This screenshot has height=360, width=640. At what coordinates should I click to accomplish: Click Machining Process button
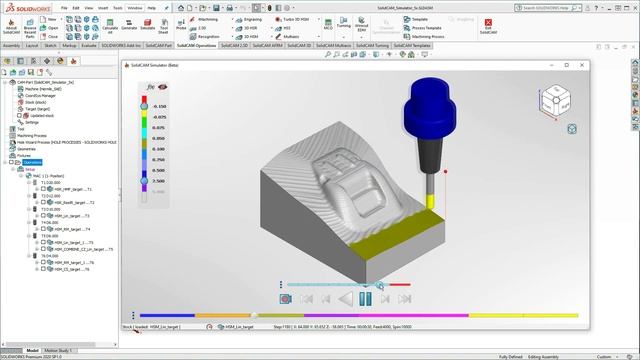pos(424,37)
